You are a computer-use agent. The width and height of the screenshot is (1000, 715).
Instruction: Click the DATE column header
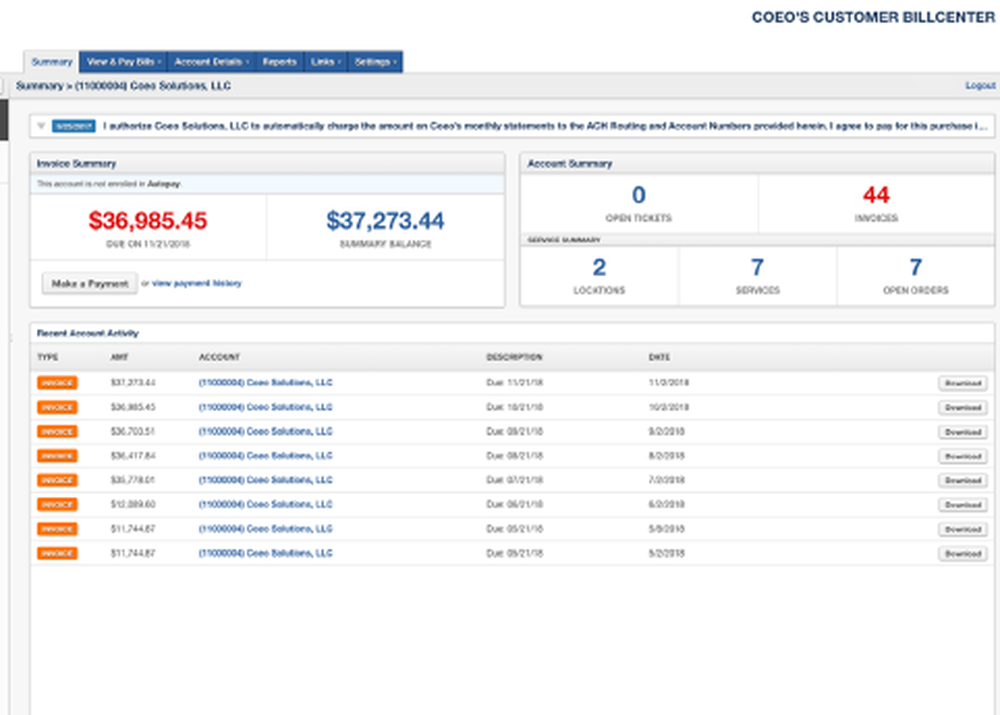tap(659, 357)
